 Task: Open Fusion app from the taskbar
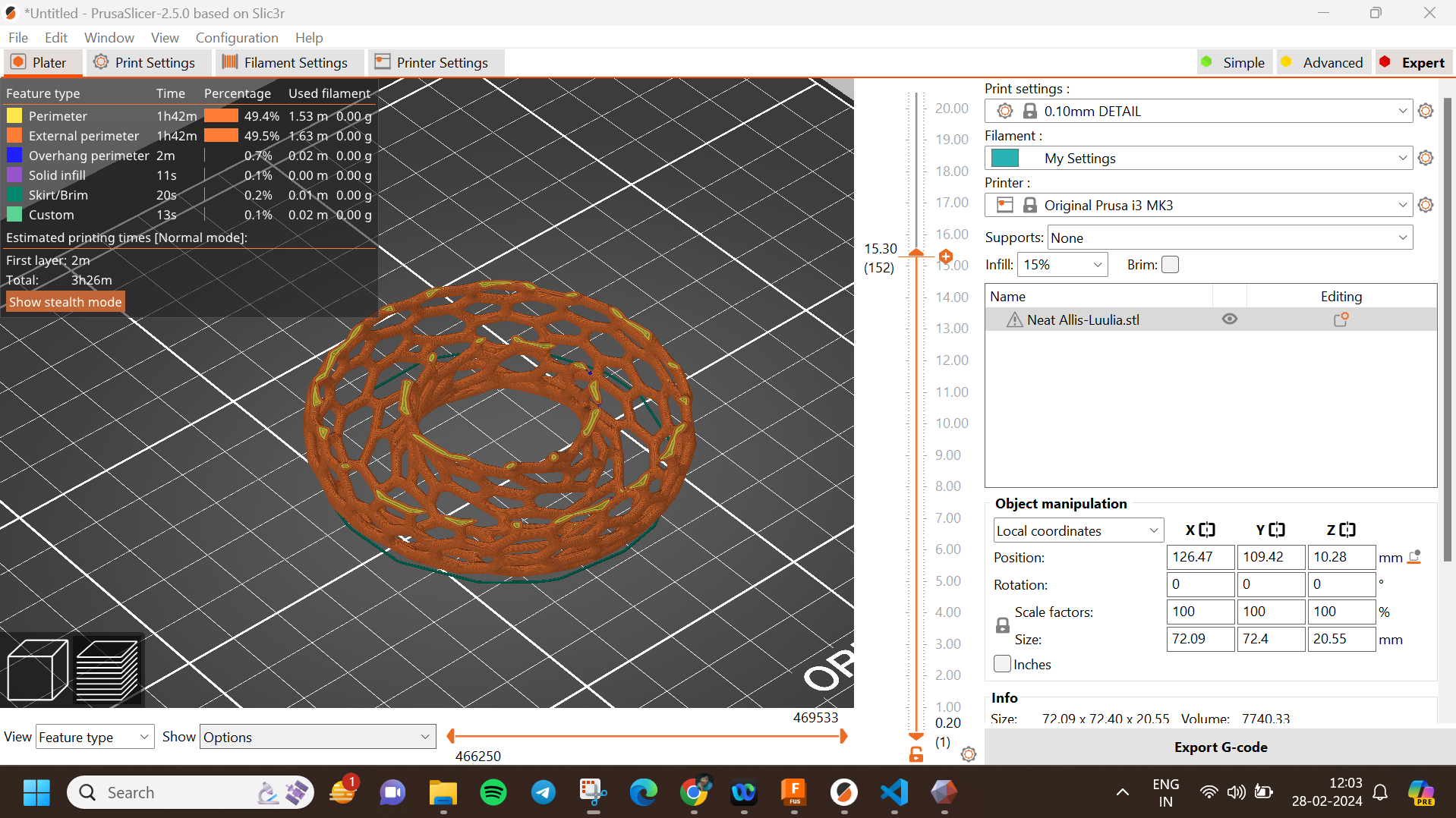pyautogui.click(x=794, y=793)
